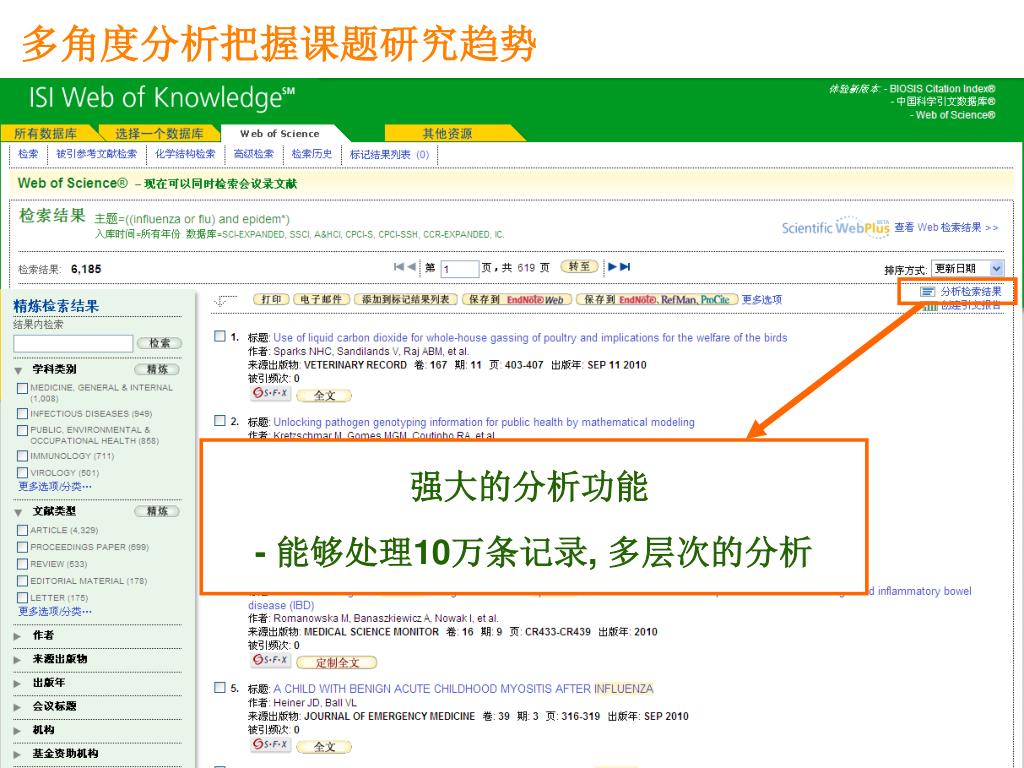Click the 结果内检索 search text box
This screenshot has height=768, width=1024.
[73, 344]
